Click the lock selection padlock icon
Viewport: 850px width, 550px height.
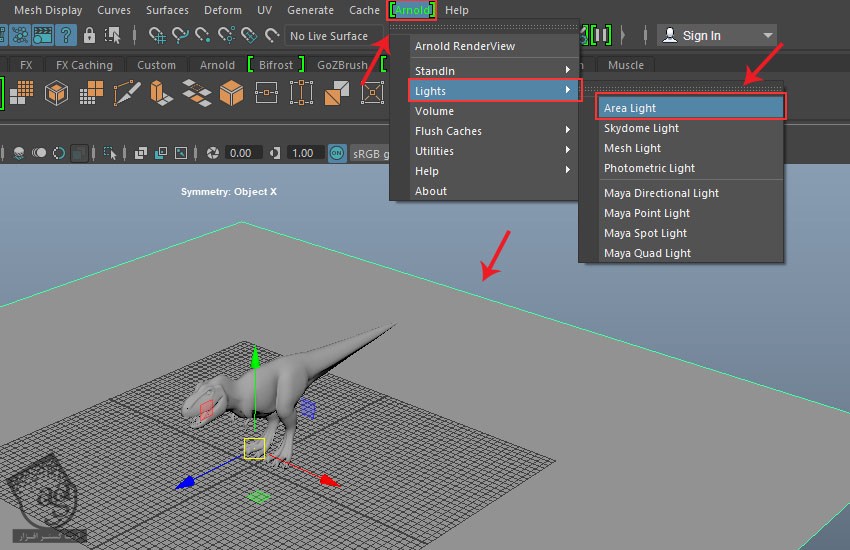click(89, 36)
